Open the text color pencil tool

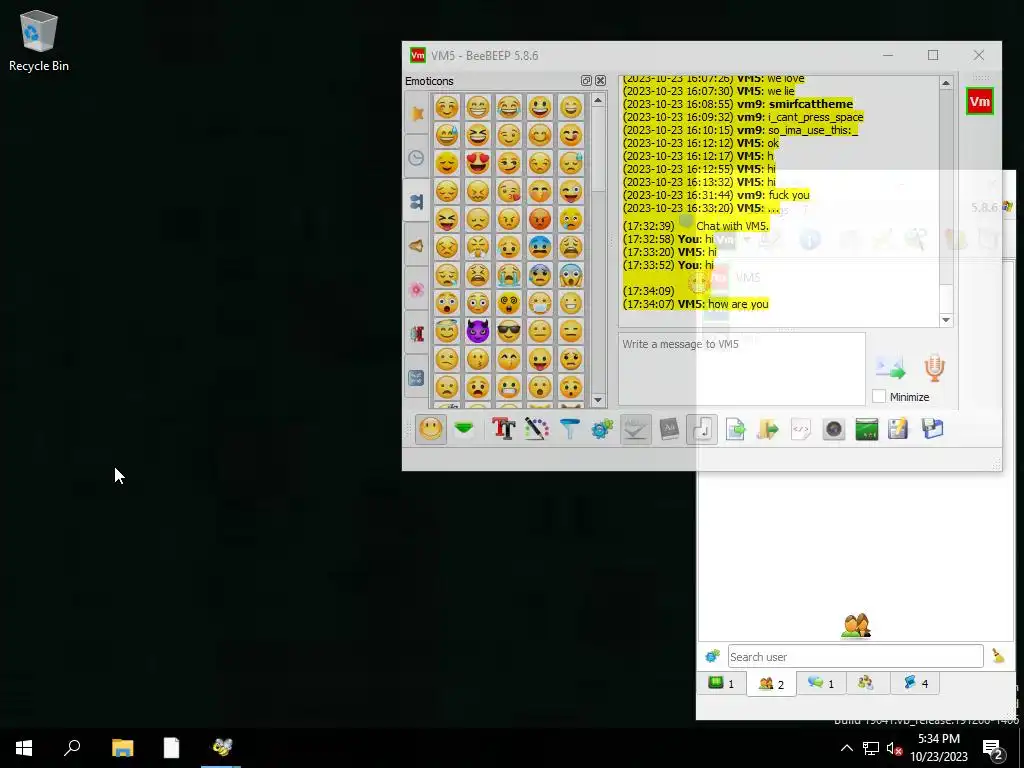[x=536, y=429]
